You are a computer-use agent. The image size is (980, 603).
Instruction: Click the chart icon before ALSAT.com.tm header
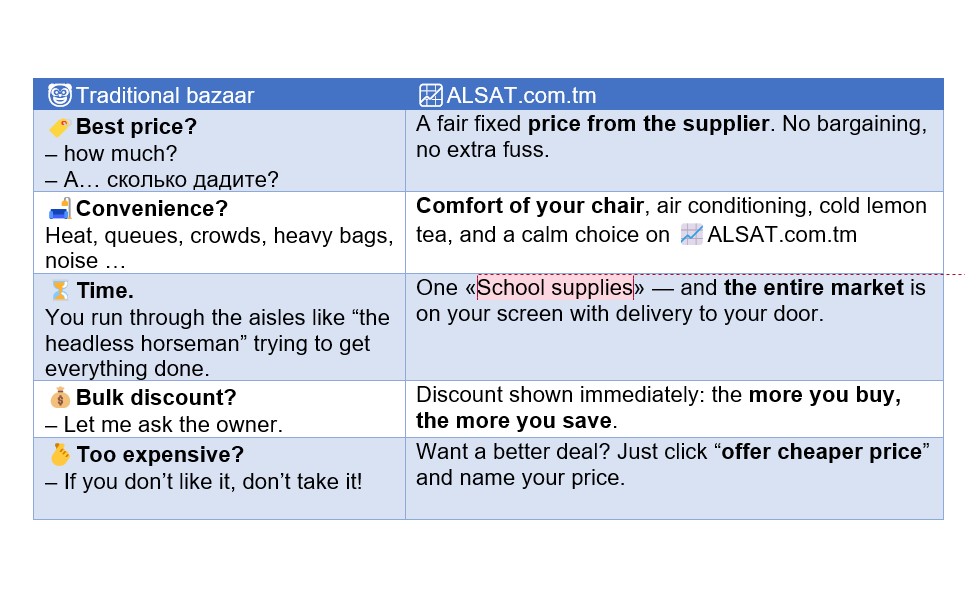click(x=430, y=95)
